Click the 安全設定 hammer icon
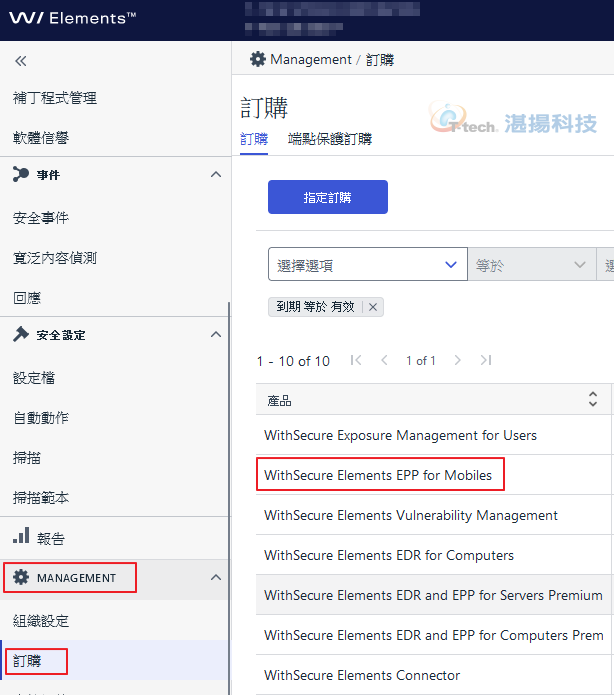614x695 pixels. tap(20, 334)
